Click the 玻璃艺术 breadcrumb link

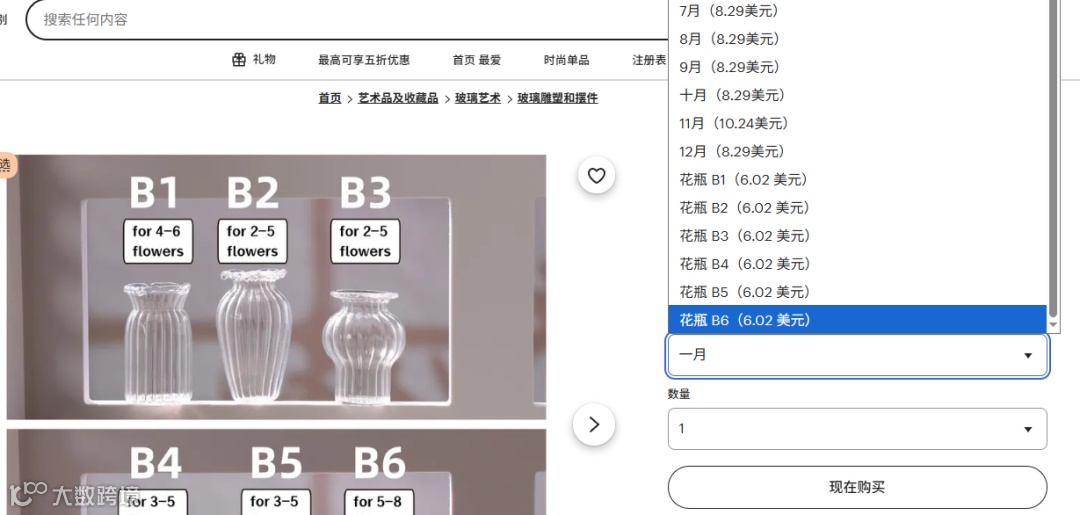click(478, 98)
